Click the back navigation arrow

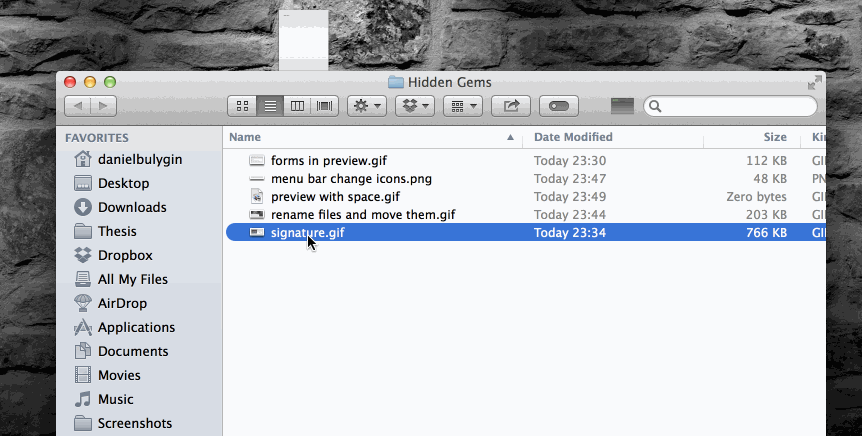click(77, 105)
